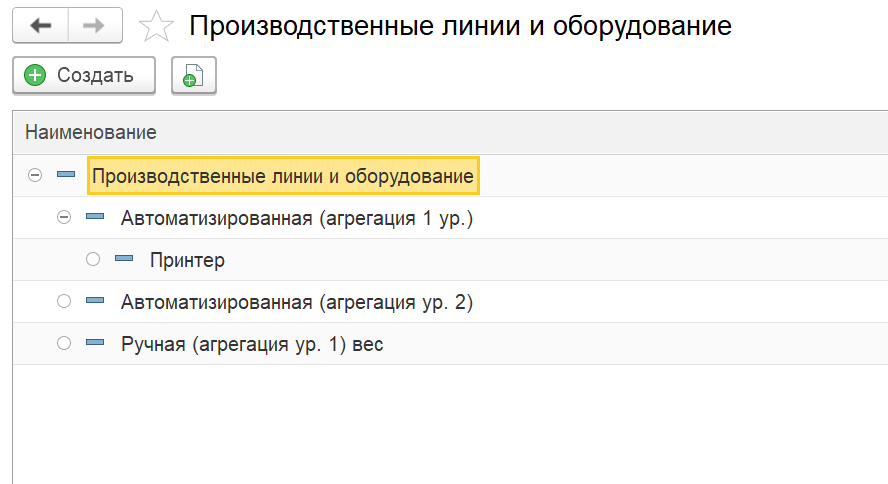888x484 pixels.
Task: Click the blue icon of the root tree node
Action: point(66,175)
